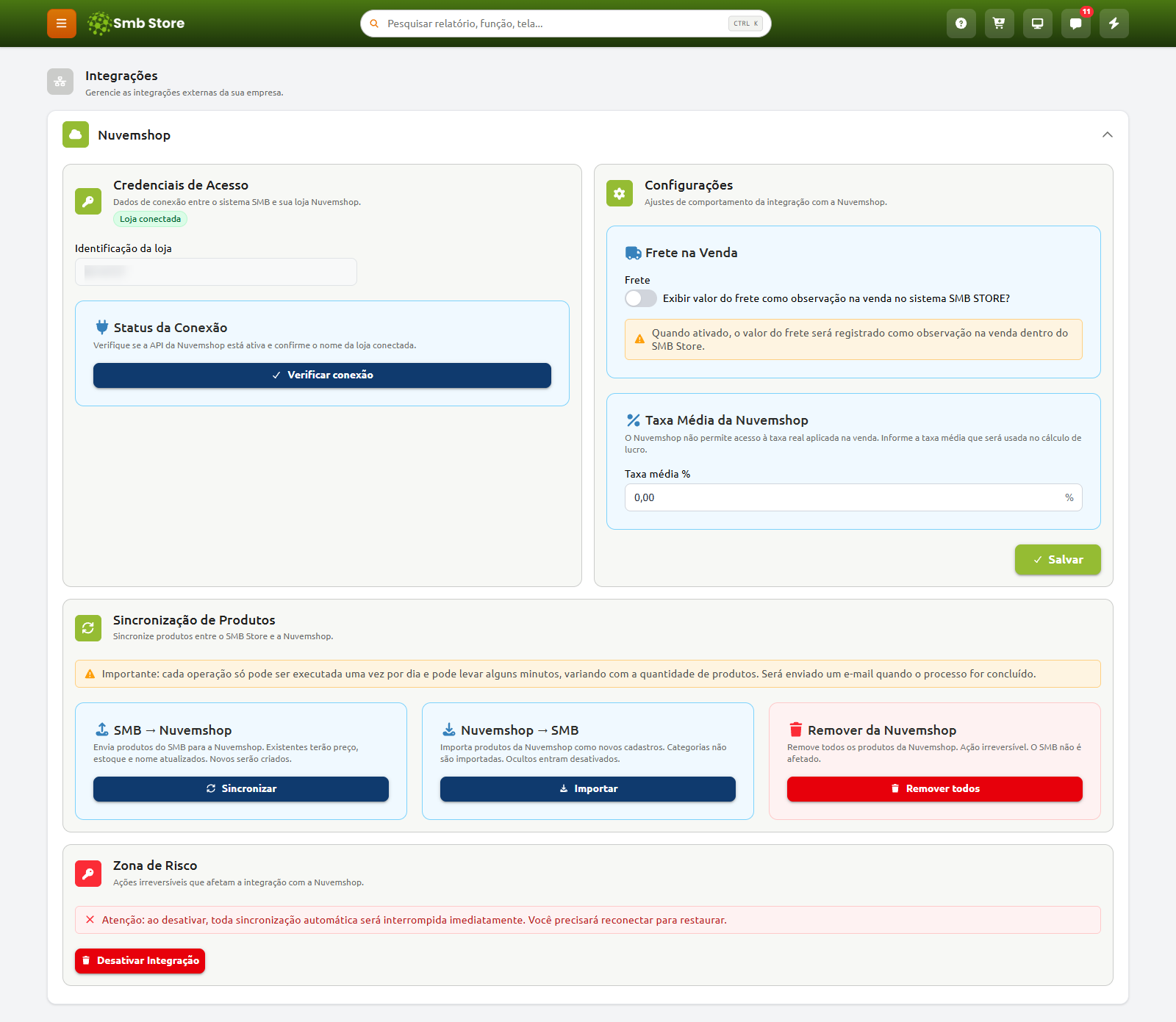Click the Loja conectada status badge
The image size is (1176, 1022).
[x=151, y=219]
